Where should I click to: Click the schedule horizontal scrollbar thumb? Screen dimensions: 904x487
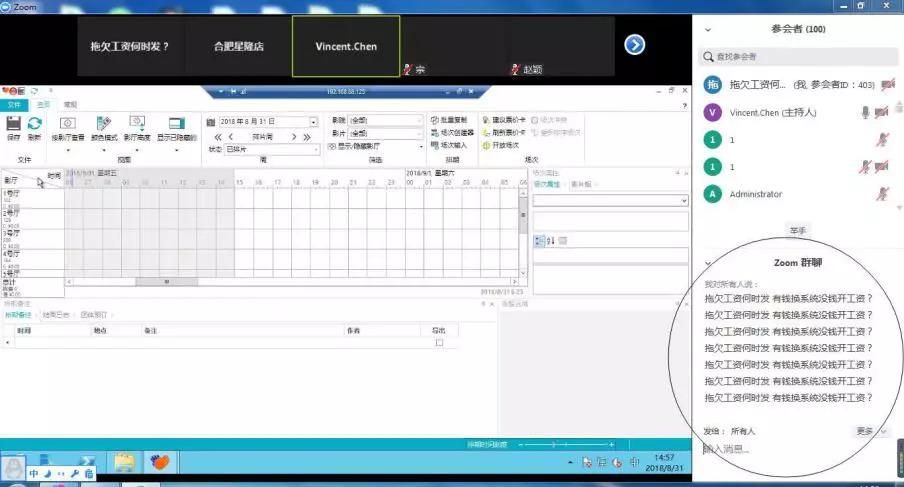pos(166,282)
